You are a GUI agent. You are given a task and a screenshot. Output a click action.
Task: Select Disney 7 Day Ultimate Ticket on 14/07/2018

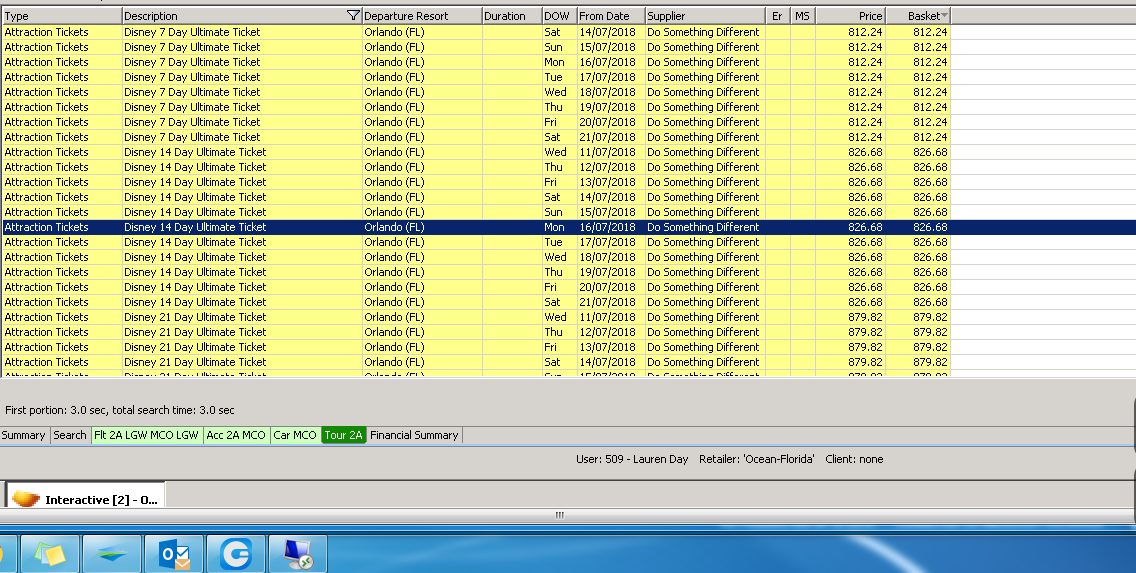pos(476,32)
